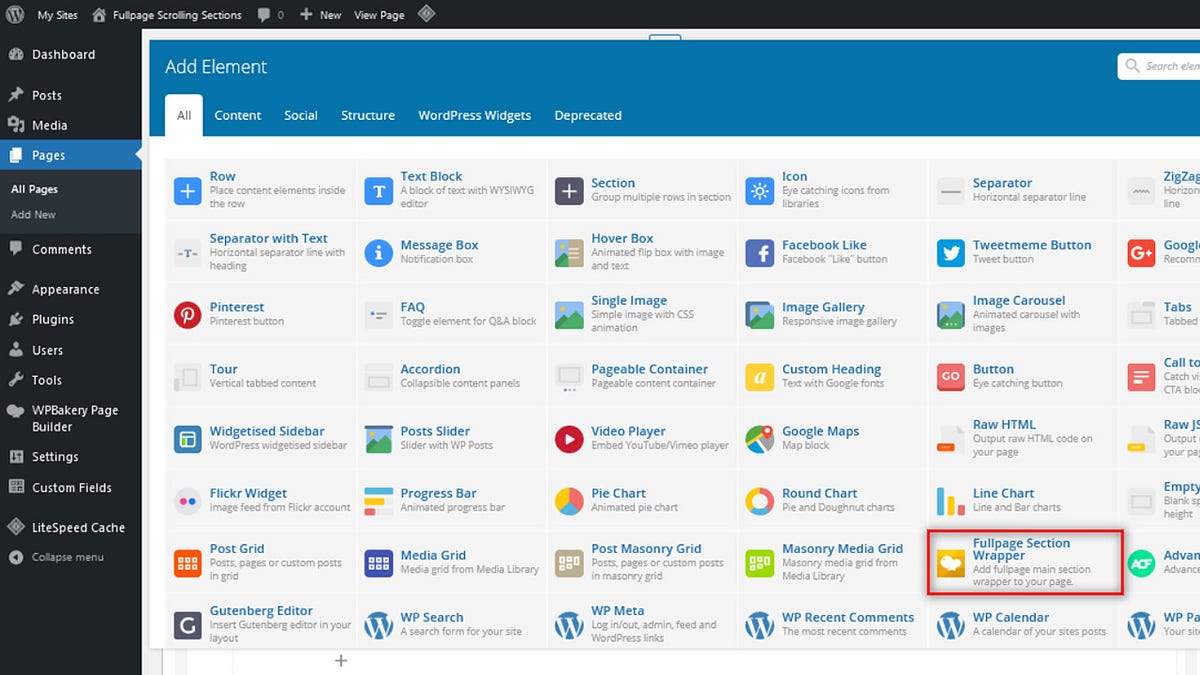The height and width of the screenshot is (675, 1200).
Task: Insert the Row element
Action: [261, 190]
